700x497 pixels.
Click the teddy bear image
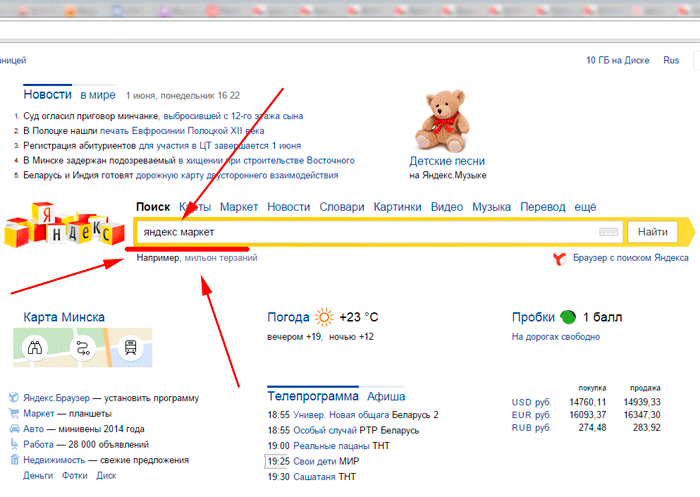click(442, 121)
